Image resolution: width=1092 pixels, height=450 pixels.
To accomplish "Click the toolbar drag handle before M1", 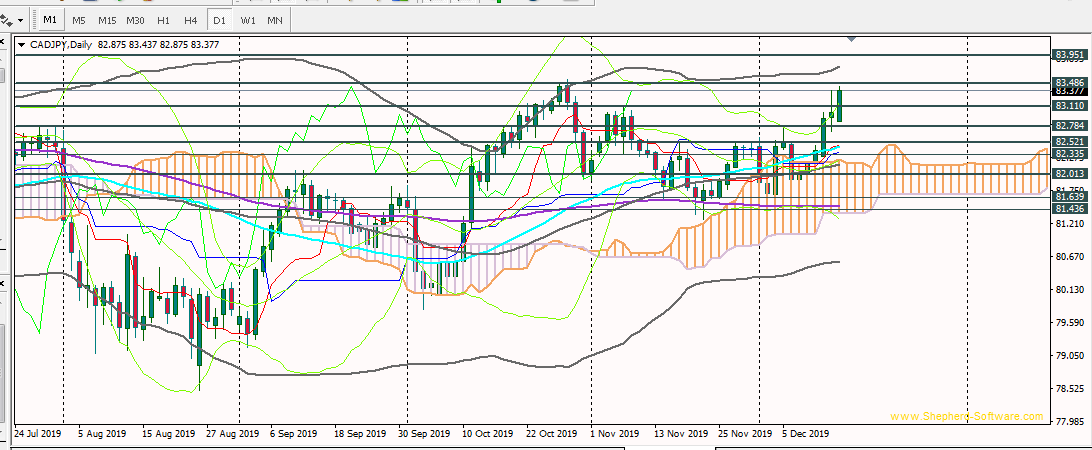I will [x=32, y=20].
